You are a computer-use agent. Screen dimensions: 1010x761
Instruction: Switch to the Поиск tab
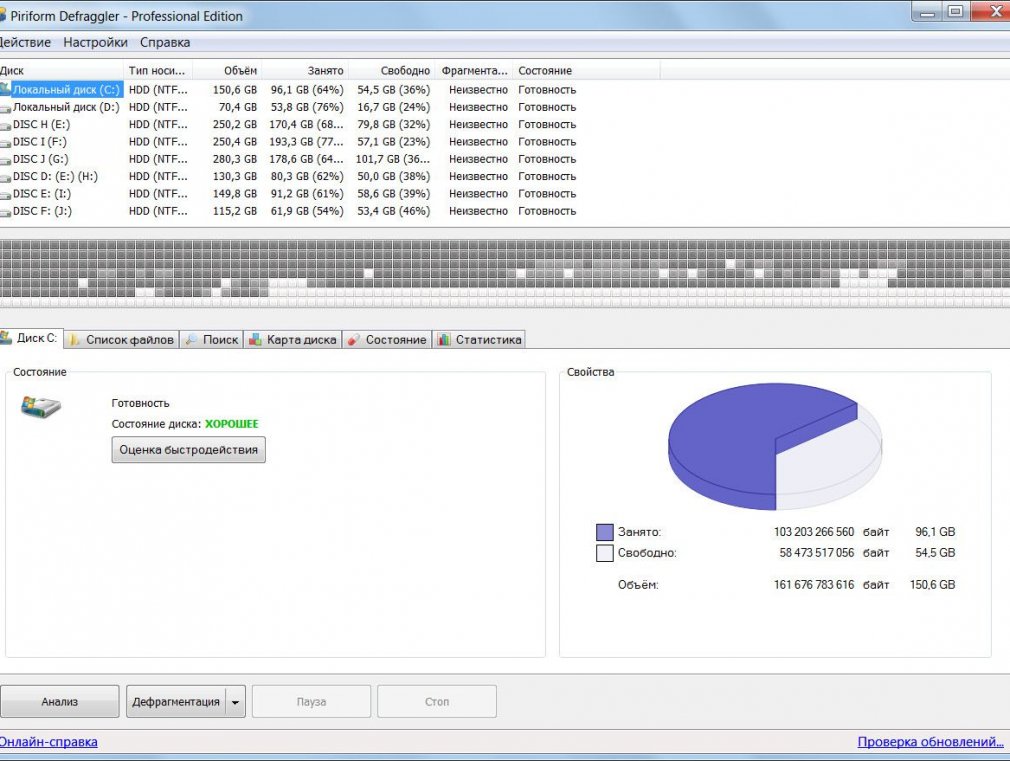coord(211,340)
